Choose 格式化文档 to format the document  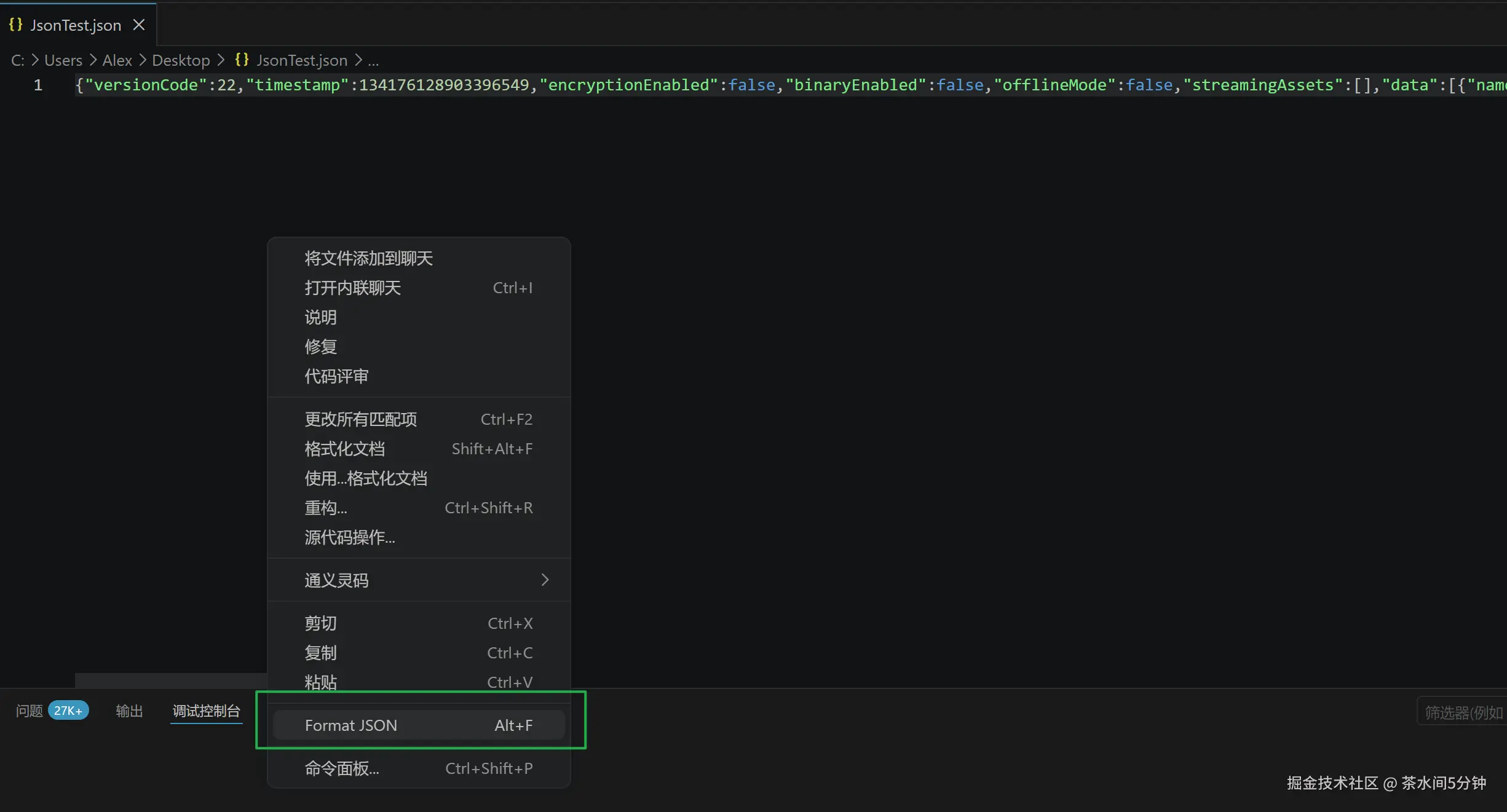pyautogui.click(x=344, y=449)
